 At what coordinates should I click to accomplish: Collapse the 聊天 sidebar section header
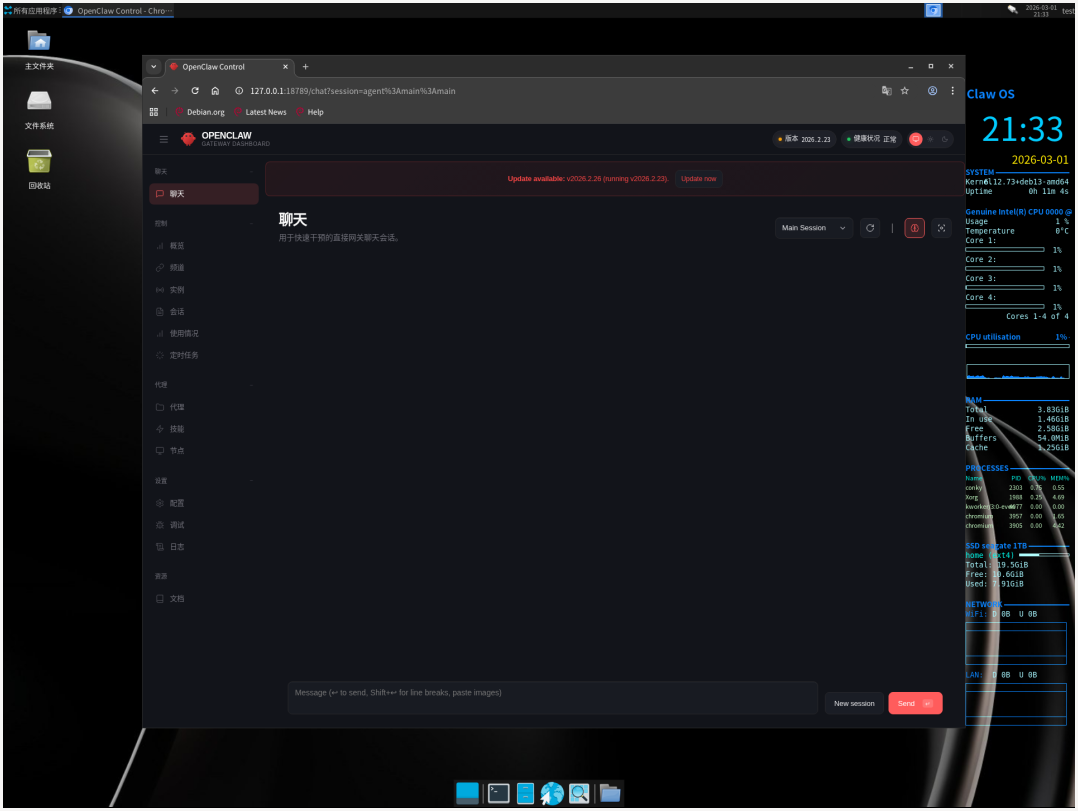(x=204, y=171)
